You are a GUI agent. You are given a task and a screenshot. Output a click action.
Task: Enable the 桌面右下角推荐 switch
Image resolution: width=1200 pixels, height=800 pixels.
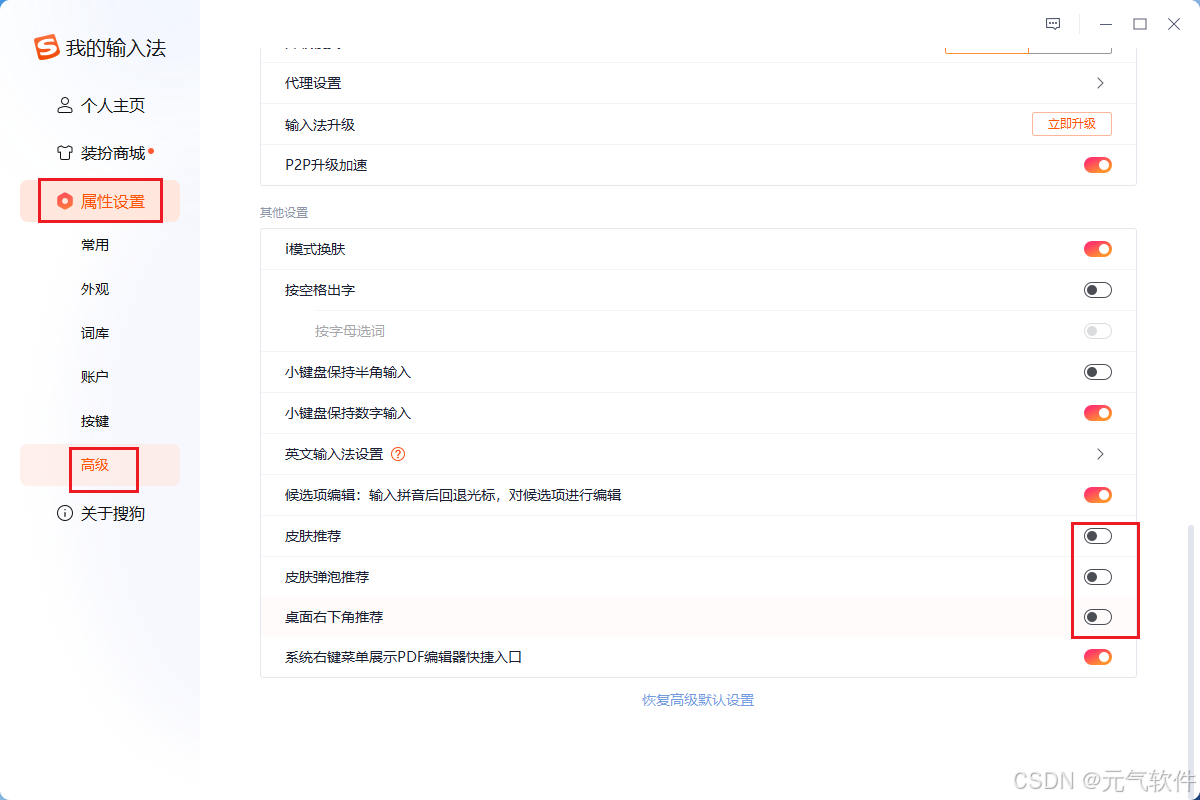tap(1098, 617)
